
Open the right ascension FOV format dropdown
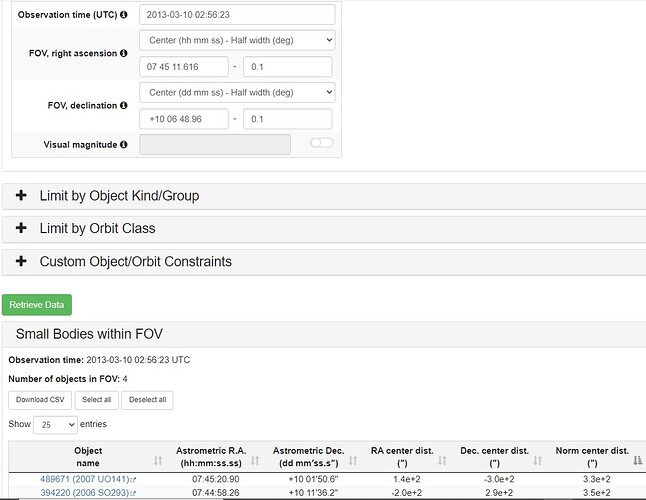237,41
